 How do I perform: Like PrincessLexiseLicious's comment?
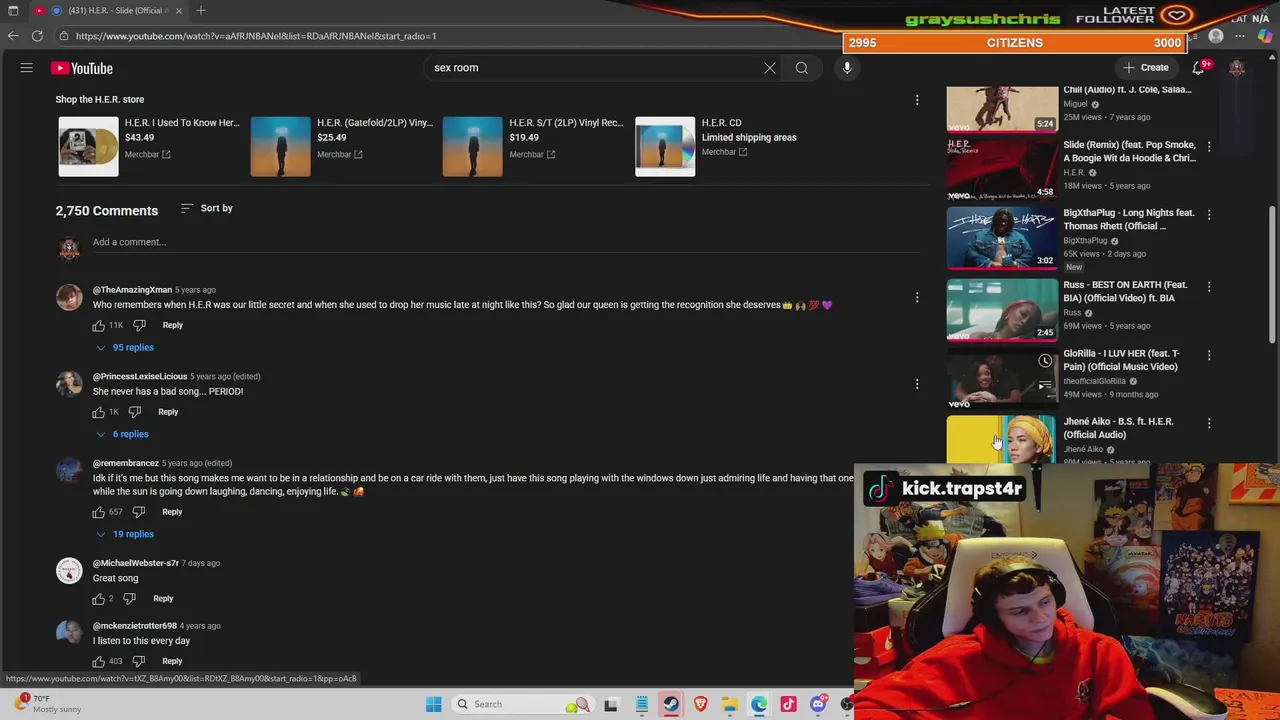pyautogui.click(x=99, y=412)
